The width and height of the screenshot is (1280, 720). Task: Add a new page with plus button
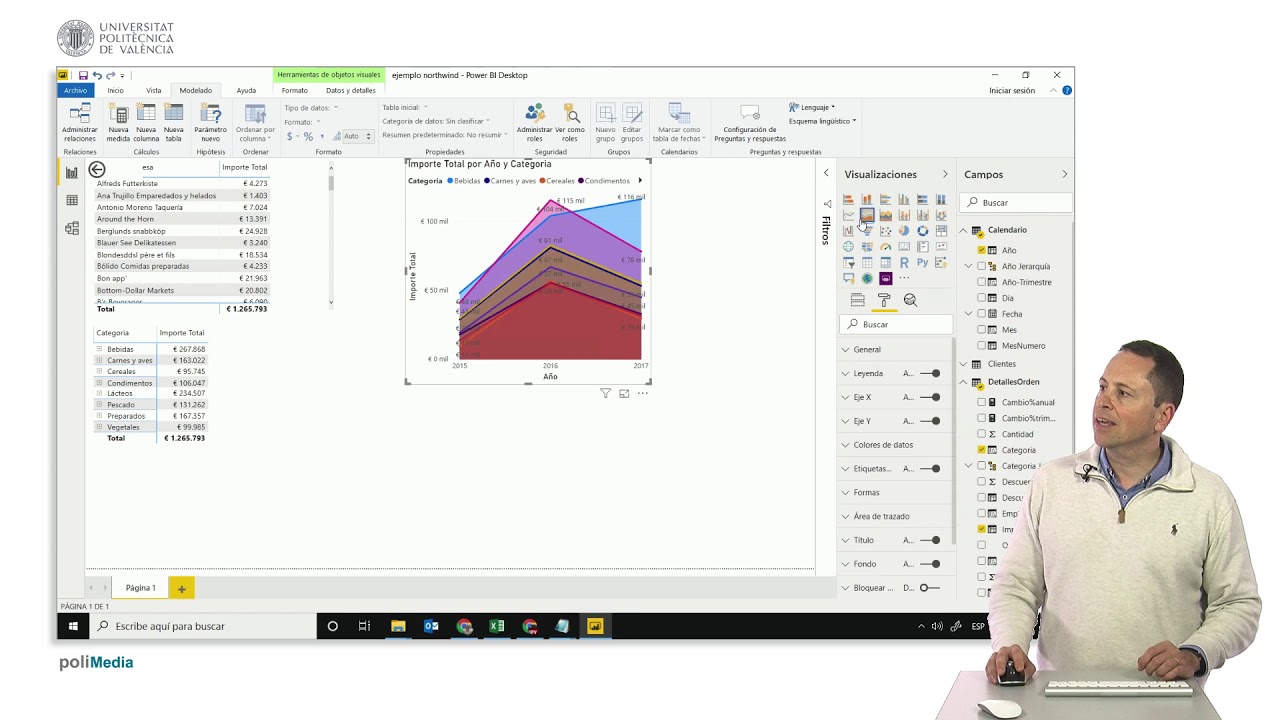tap(181, 588)
